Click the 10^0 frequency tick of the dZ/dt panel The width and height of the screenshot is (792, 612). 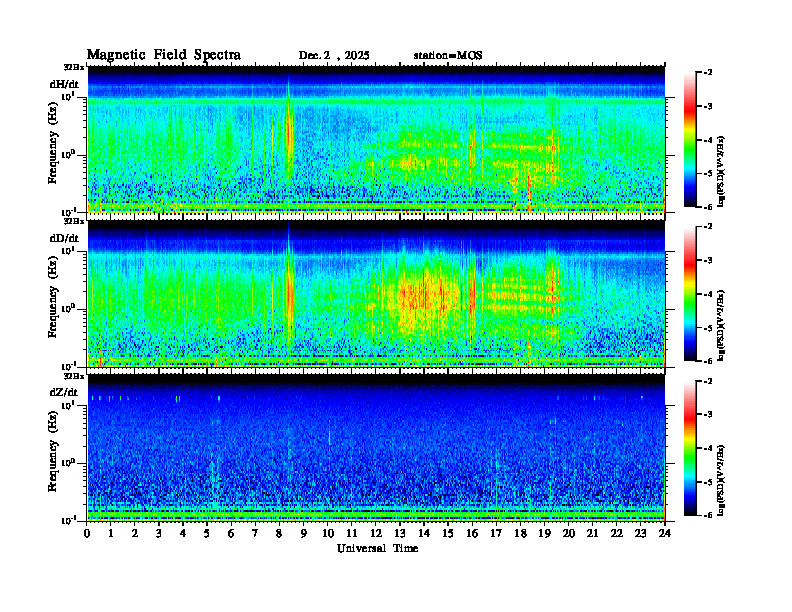[68, 463]
